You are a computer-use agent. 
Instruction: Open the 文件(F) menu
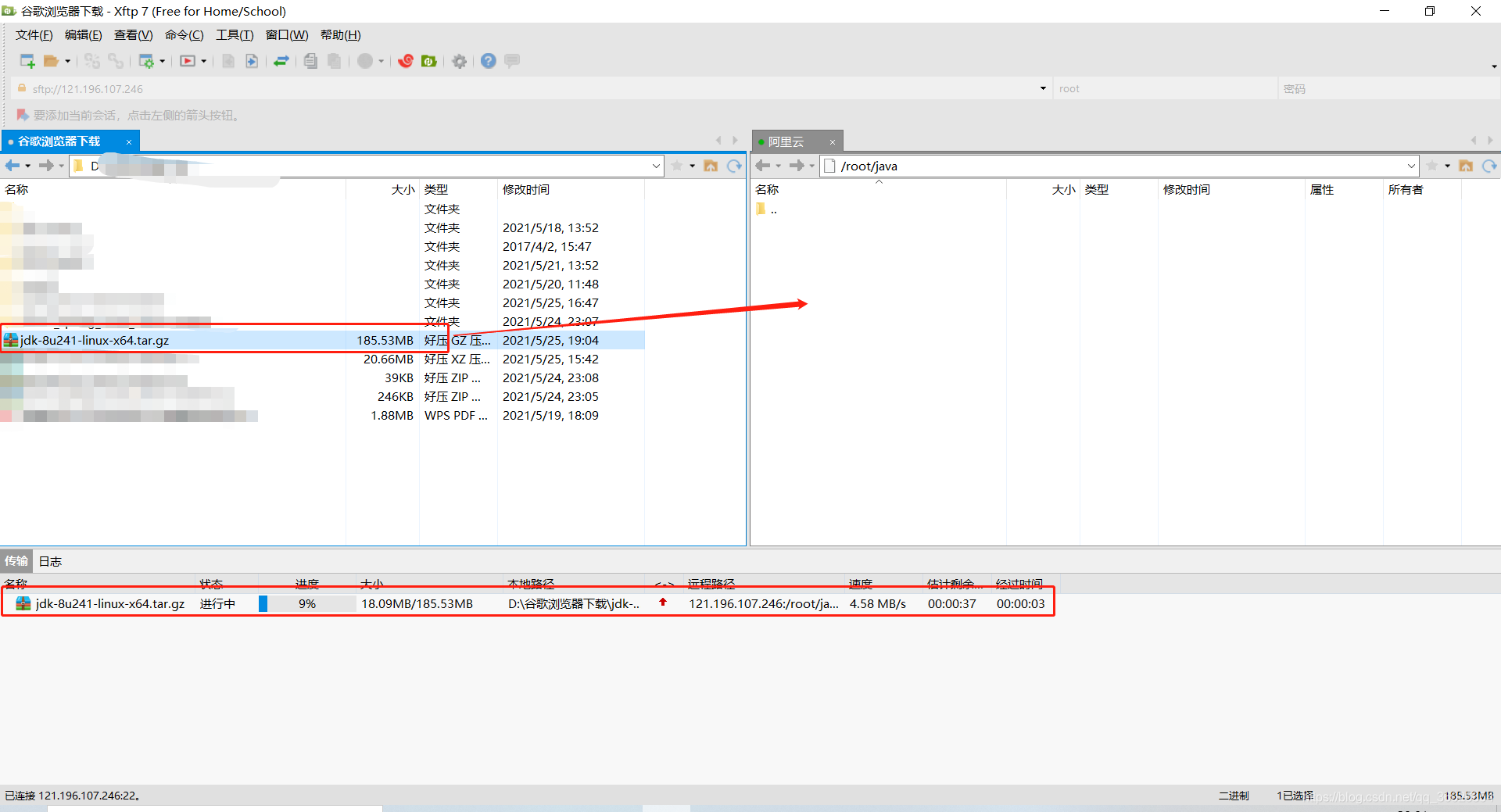pyautogui.click(x=34, y=35)
